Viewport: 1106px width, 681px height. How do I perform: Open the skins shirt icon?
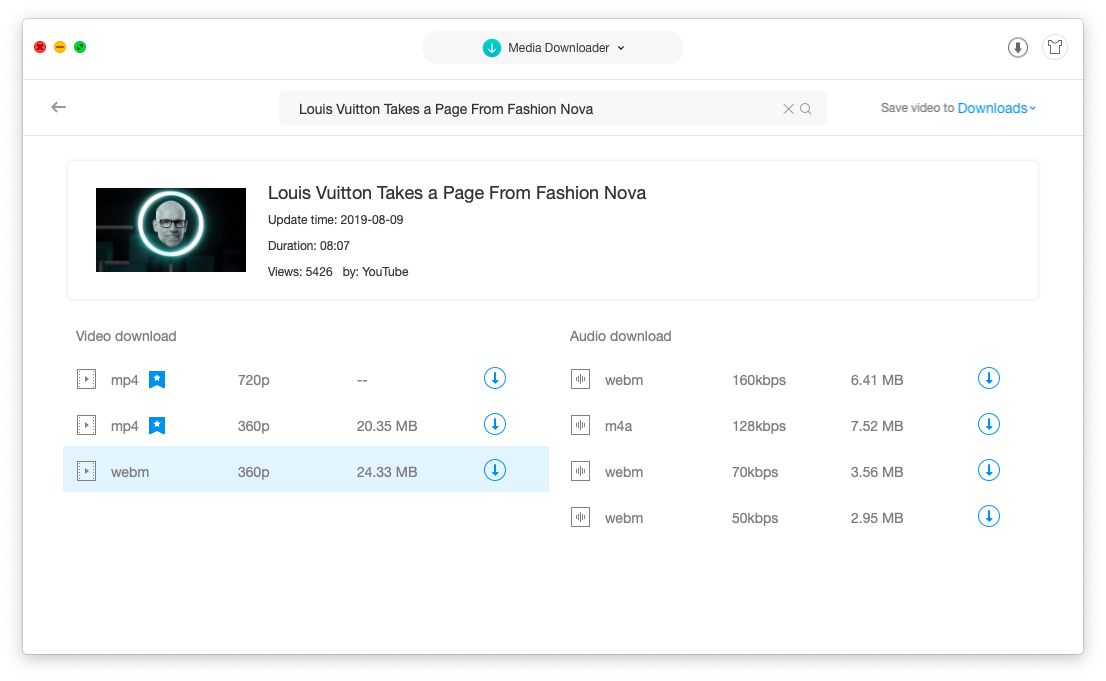tap(1055, 47)
